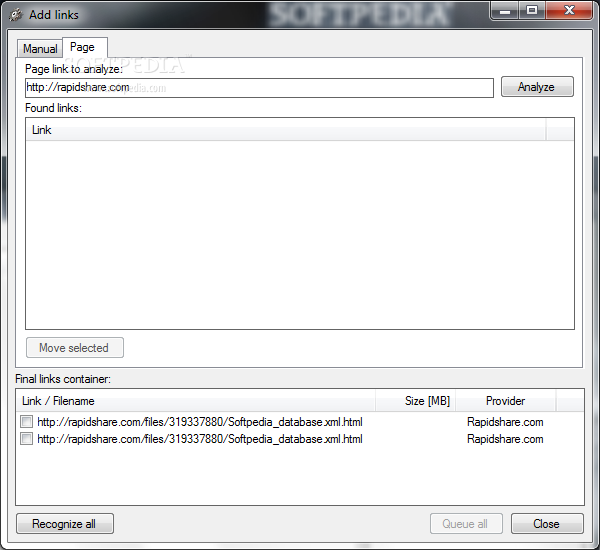The image size is (600, 550).
Task: Click the Move selected button
Action: (75, 348)
